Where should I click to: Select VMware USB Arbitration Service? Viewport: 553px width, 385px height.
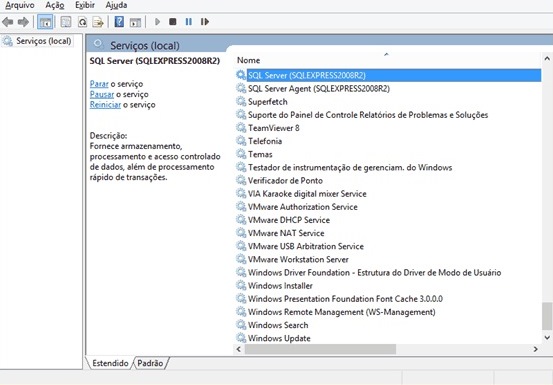point(388,246)
